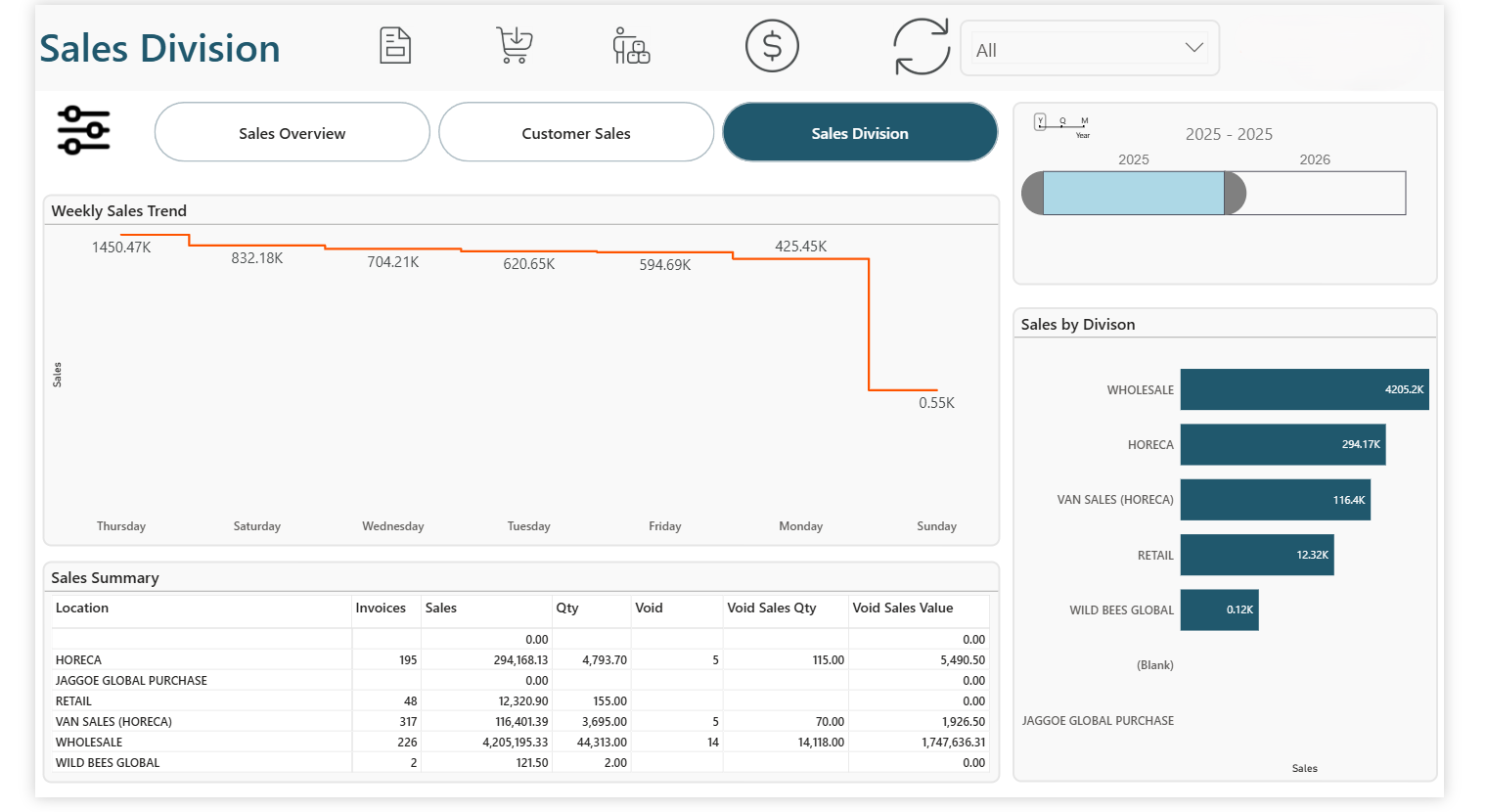Select M (Month) granularity on timeline slicer
Image resolution: width=1486 pixels, height=812 pixels.
click(1084, 121)
